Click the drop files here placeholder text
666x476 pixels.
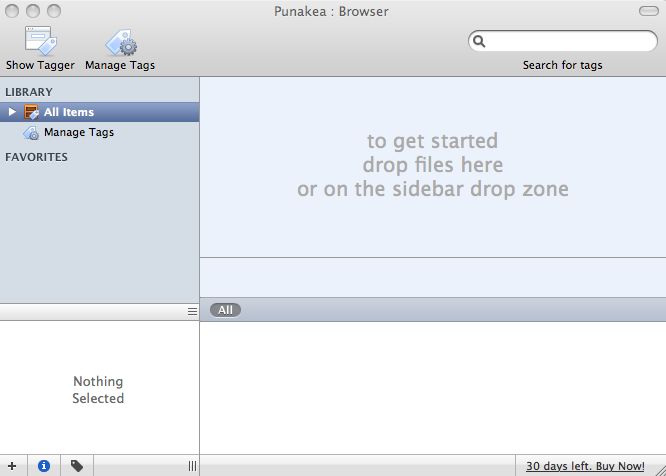pos(433,165)
